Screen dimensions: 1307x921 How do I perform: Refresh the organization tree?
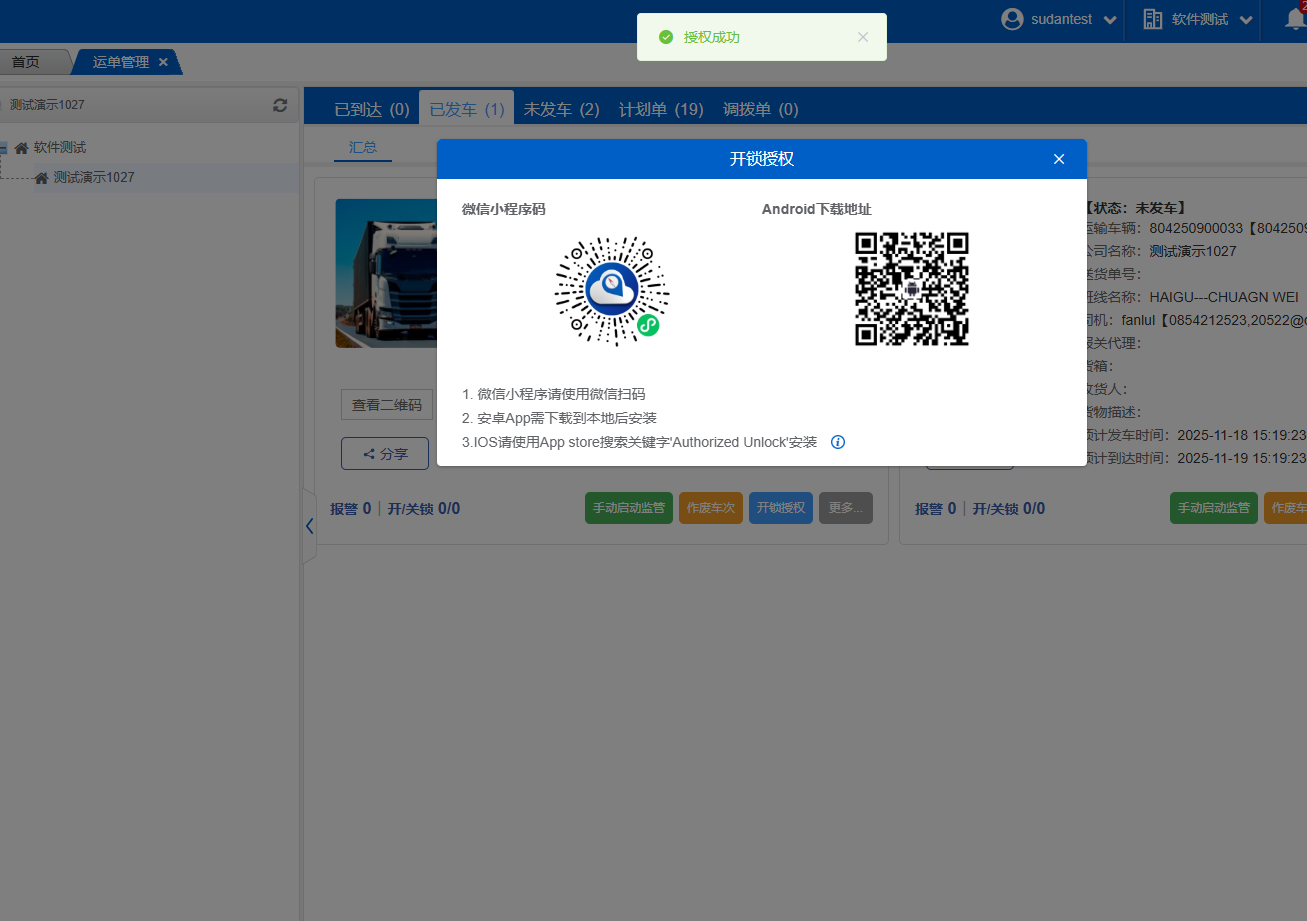[280, 105]
